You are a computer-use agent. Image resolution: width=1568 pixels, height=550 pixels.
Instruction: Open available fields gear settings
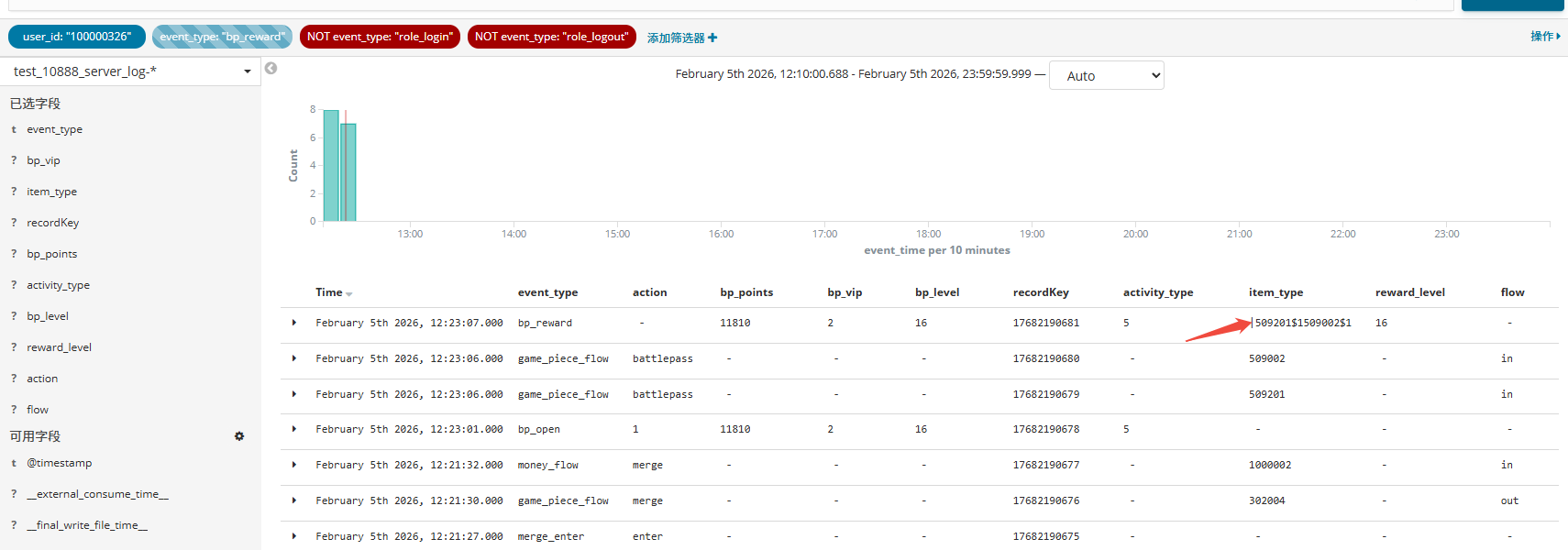pyautogui.click(x=239, y=436)
